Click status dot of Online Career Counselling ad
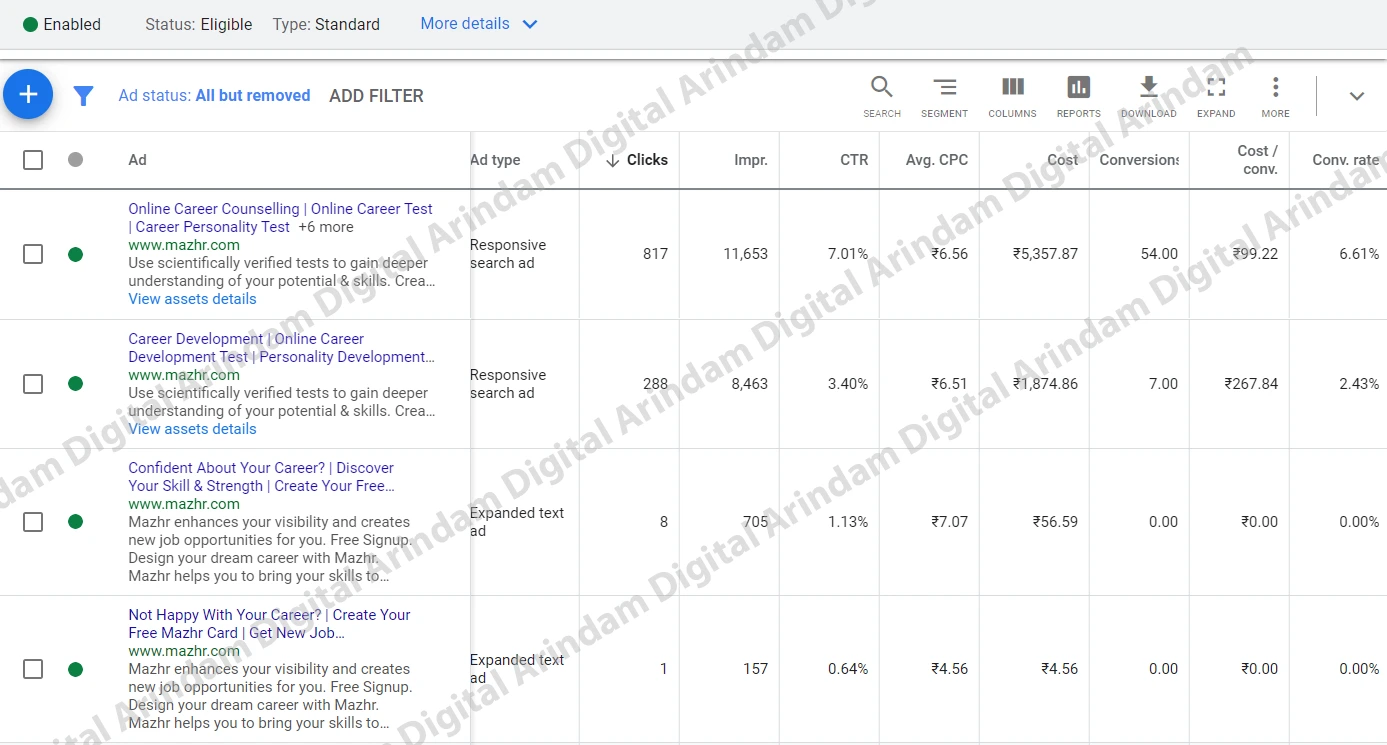This screenshot has height=745, width=1387. 75,254
